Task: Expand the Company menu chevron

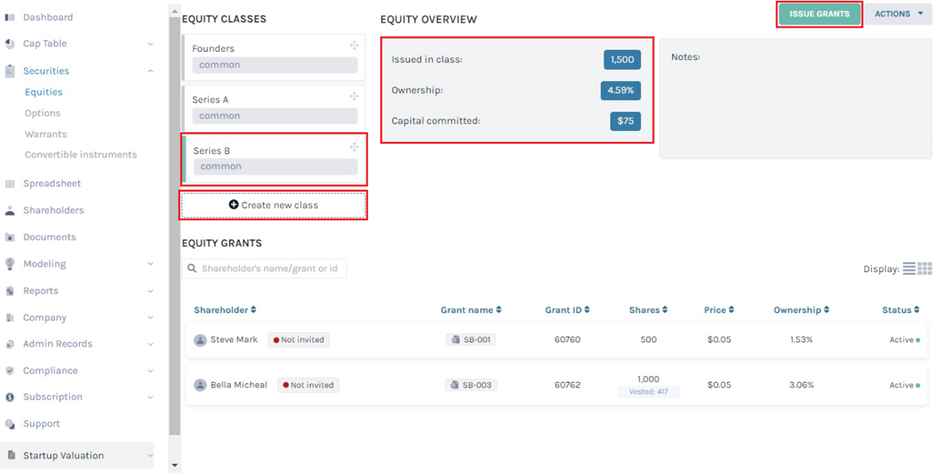Action: (150, 318)
